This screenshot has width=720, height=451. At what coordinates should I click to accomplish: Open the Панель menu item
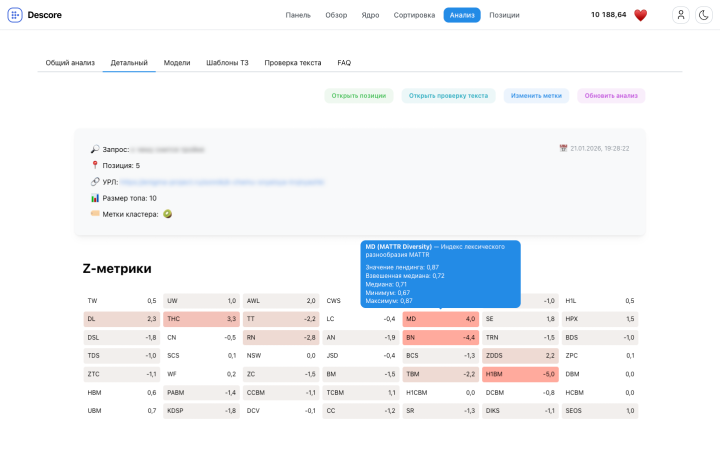coord(298,15)
